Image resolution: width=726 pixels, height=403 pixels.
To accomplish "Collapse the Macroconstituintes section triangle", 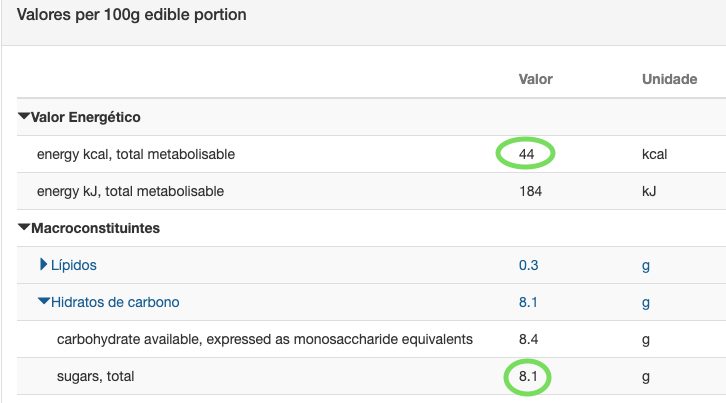I will [x=24, y=227].
